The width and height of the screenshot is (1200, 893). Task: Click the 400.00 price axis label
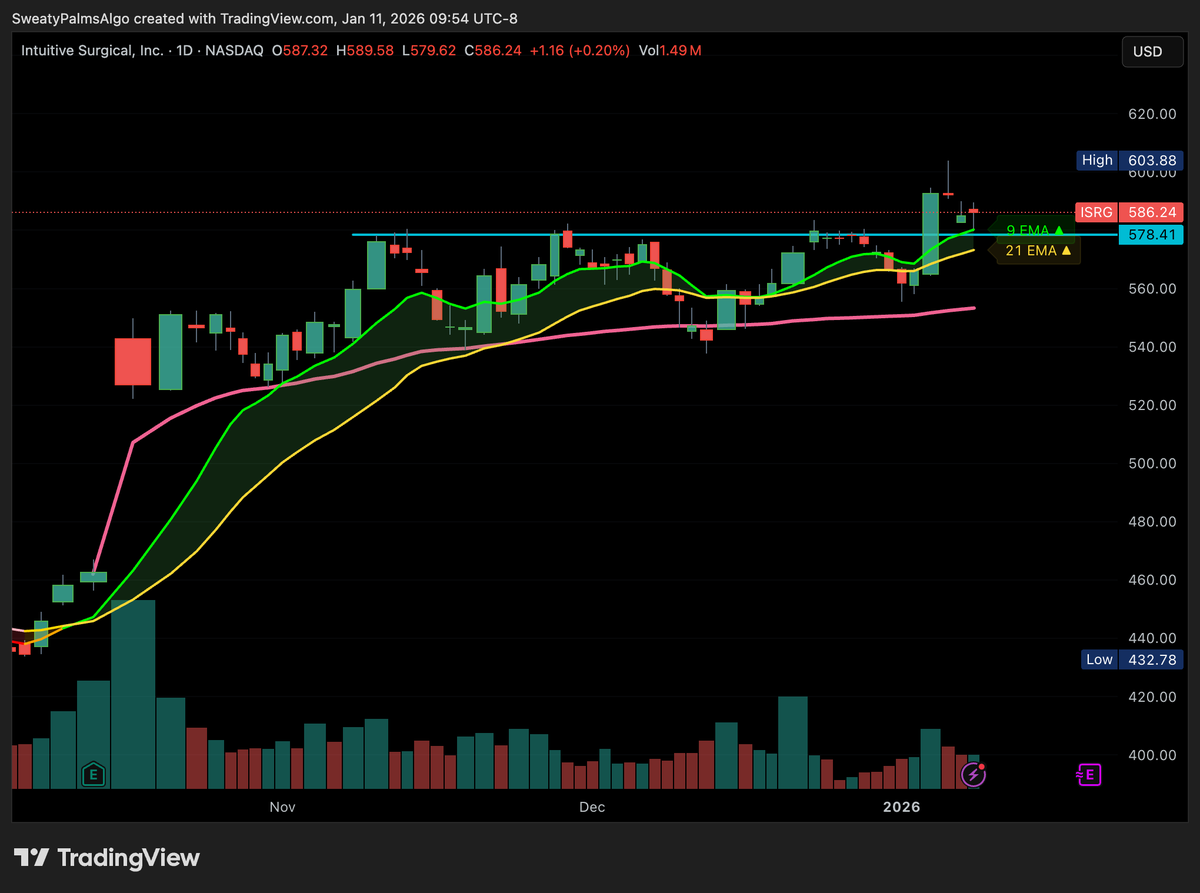pos(1151,755)
